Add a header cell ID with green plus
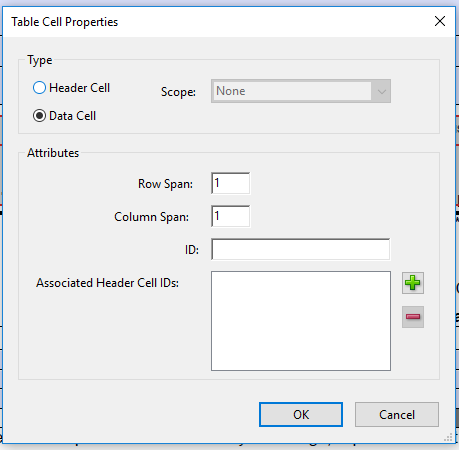Image resolution: width=459 pixels, height=450 pixels. [x=413, y=283]
